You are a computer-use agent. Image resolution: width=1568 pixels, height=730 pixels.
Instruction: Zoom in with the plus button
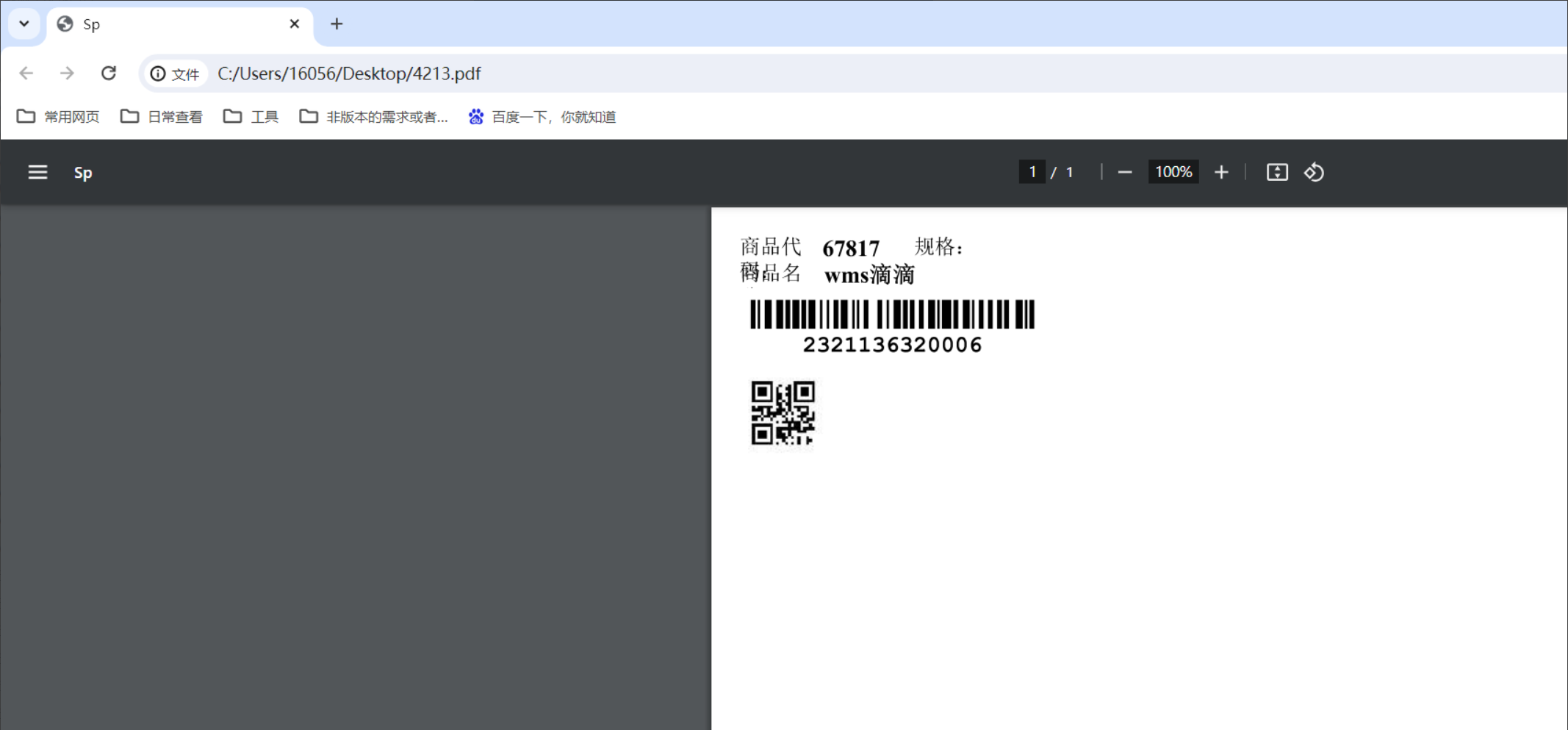pyautogui.click(x=1221, y=172)
